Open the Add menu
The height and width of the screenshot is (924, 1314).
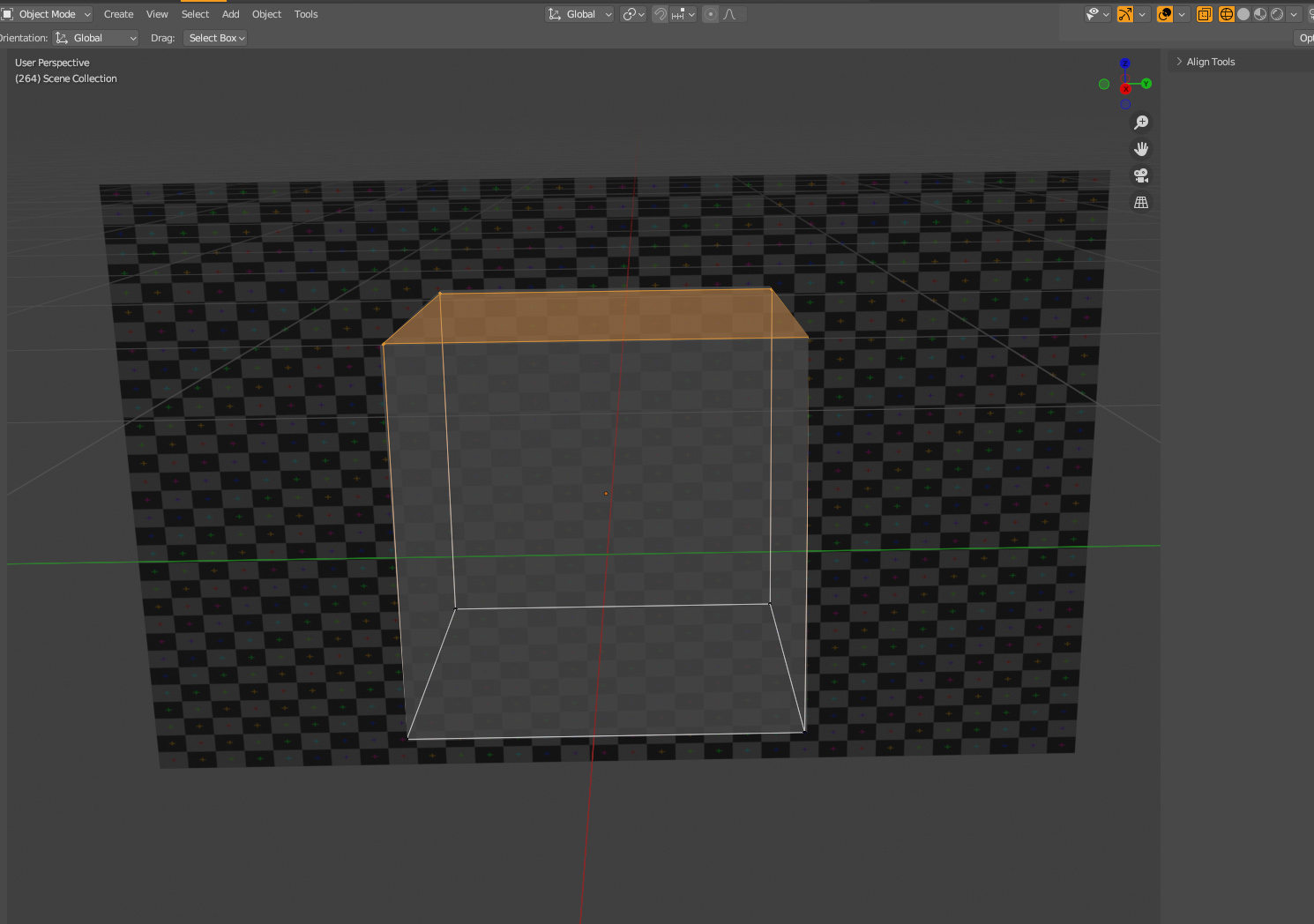pos(231,14)
